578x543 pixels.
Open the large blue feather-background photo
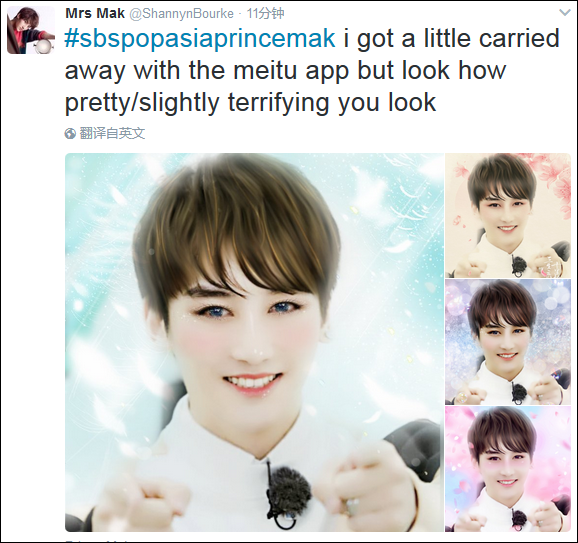click(254, 342)
